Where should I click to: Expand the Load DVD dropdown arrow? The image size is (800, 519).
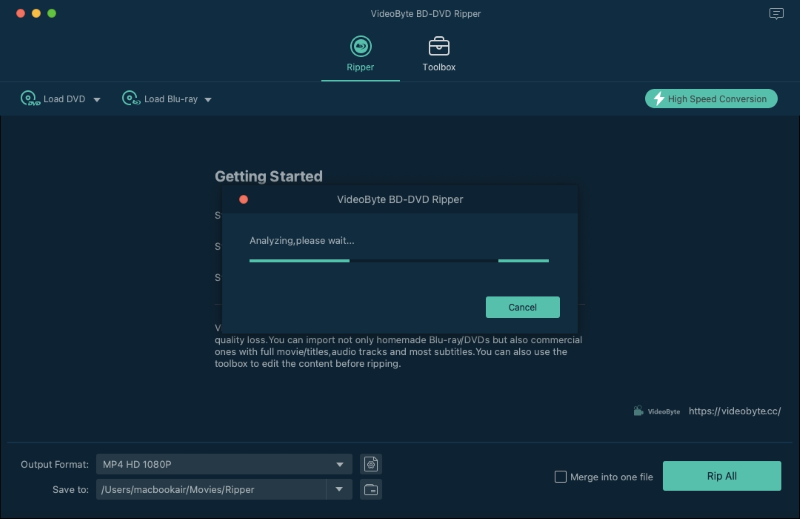96,100
